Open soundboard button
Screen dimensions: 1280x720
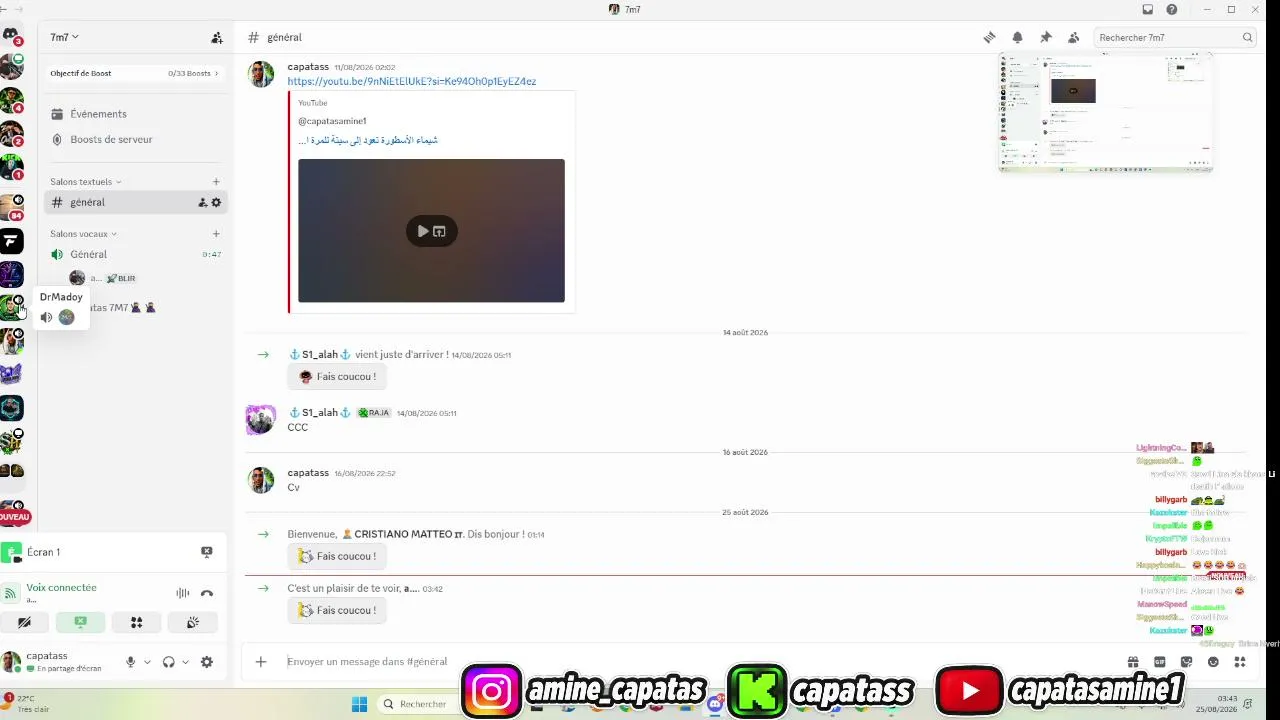[193, 622]
